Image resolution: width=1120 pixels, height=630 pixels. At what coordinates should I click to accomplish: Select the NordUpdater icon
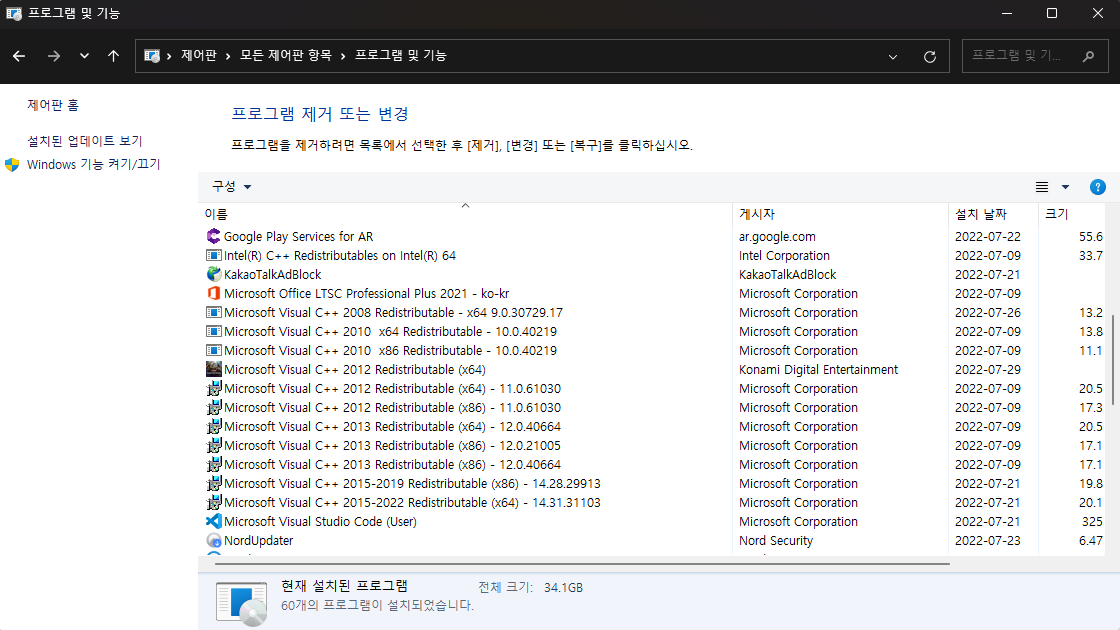click(x=214, y=541)
